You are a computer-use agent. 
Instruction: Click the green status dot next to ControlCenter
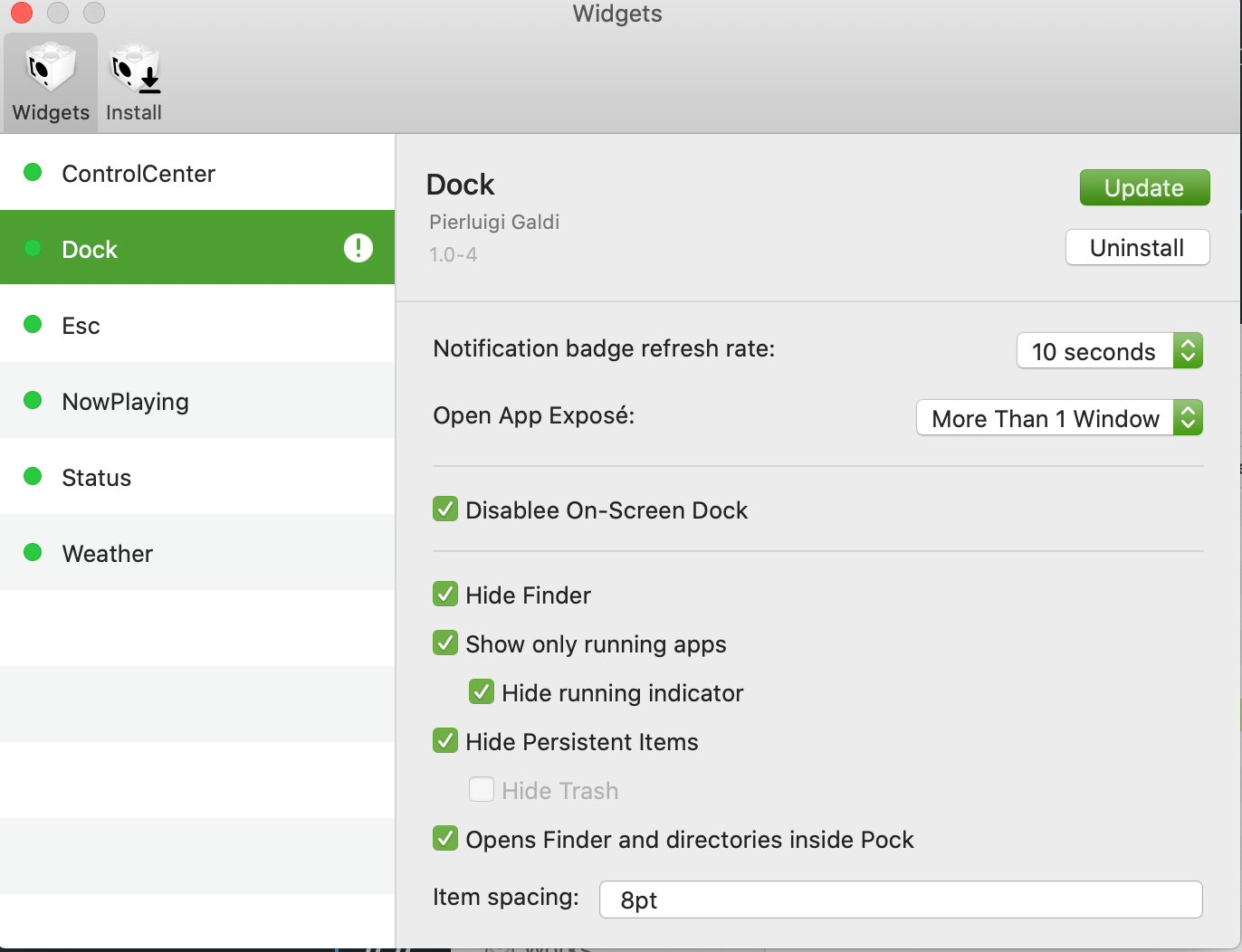click(33, 172)
